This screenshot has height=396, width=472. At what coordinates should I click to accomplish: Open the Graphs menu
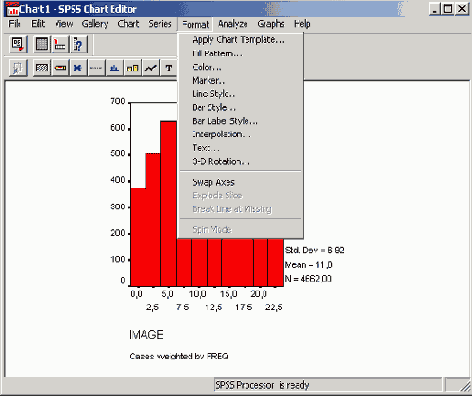[x=271, y=24]
